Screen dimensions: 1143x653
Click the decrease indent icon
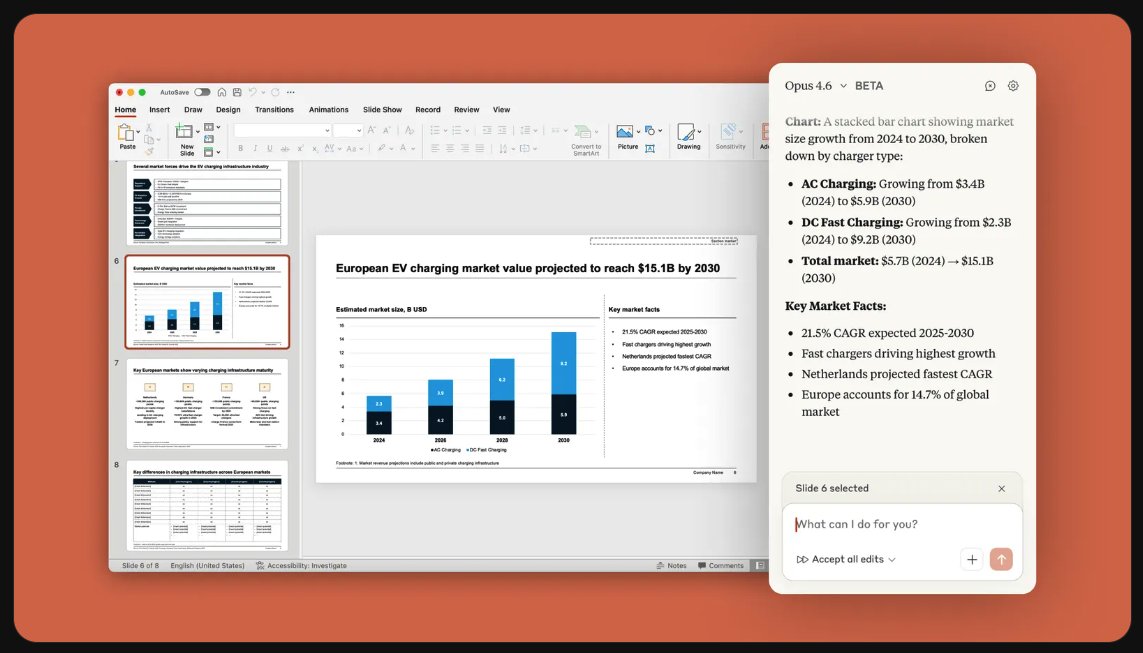pos(487,130)
